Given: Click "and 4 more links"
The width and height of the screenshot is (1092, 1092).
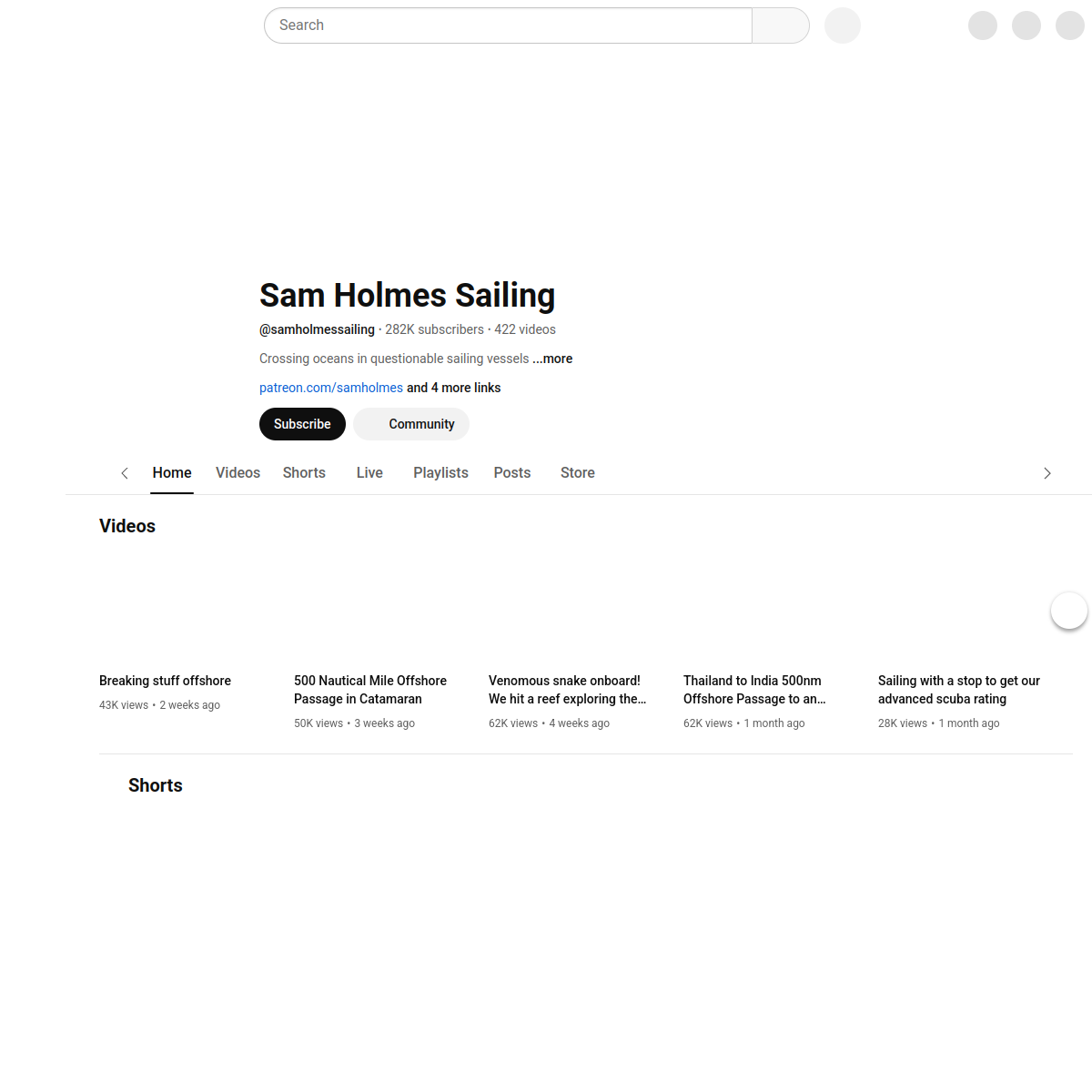Looking at the screenshot, I should click(x=453, y=388).
